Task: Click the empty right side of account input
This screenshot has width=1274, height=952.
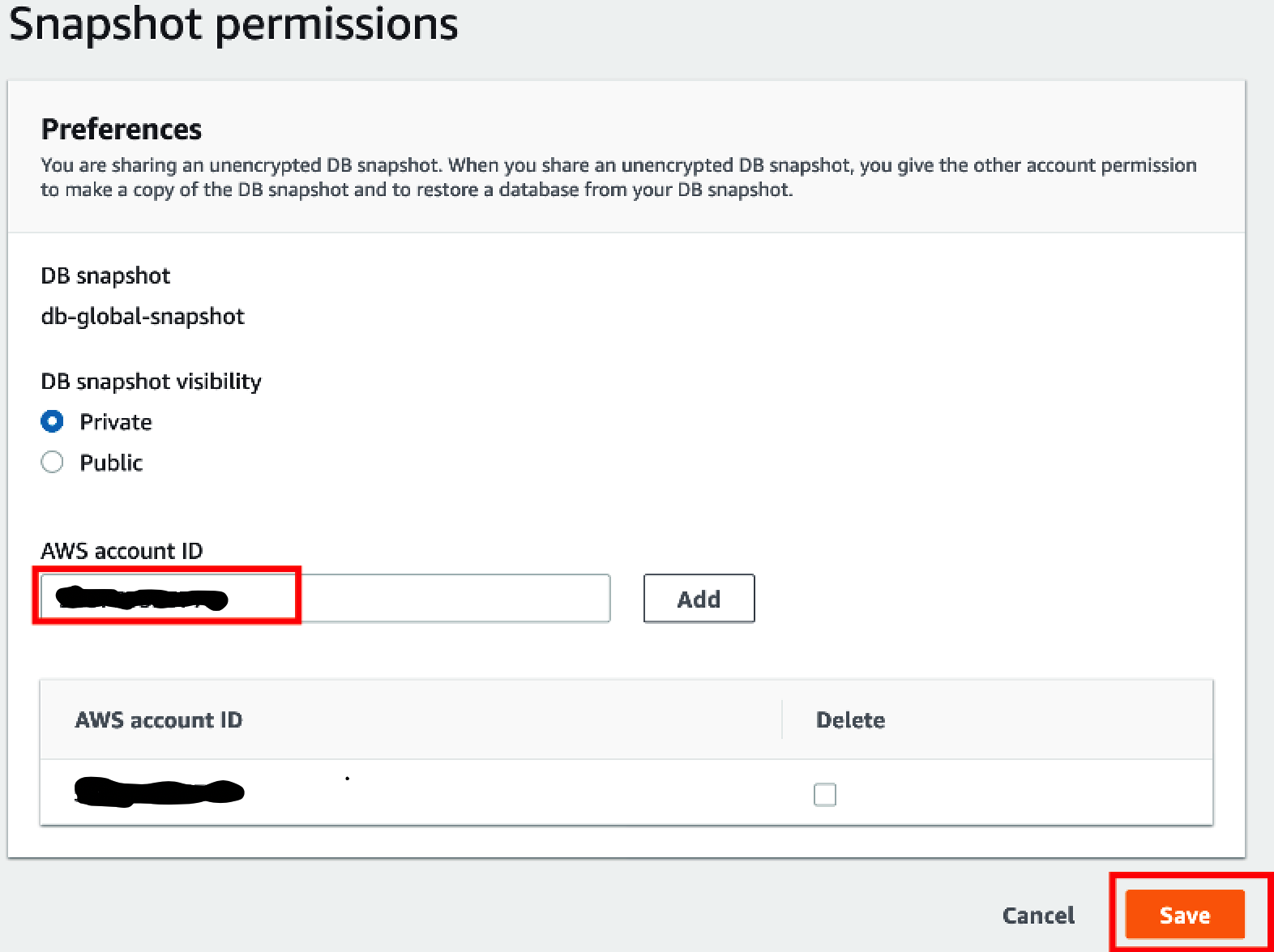Action: (486, 599)
